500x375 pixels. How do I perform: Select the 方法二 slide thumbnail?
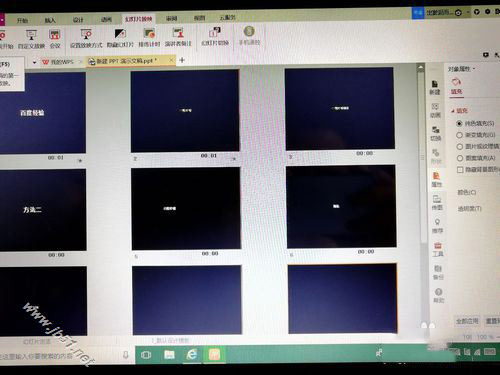point(43,210)
